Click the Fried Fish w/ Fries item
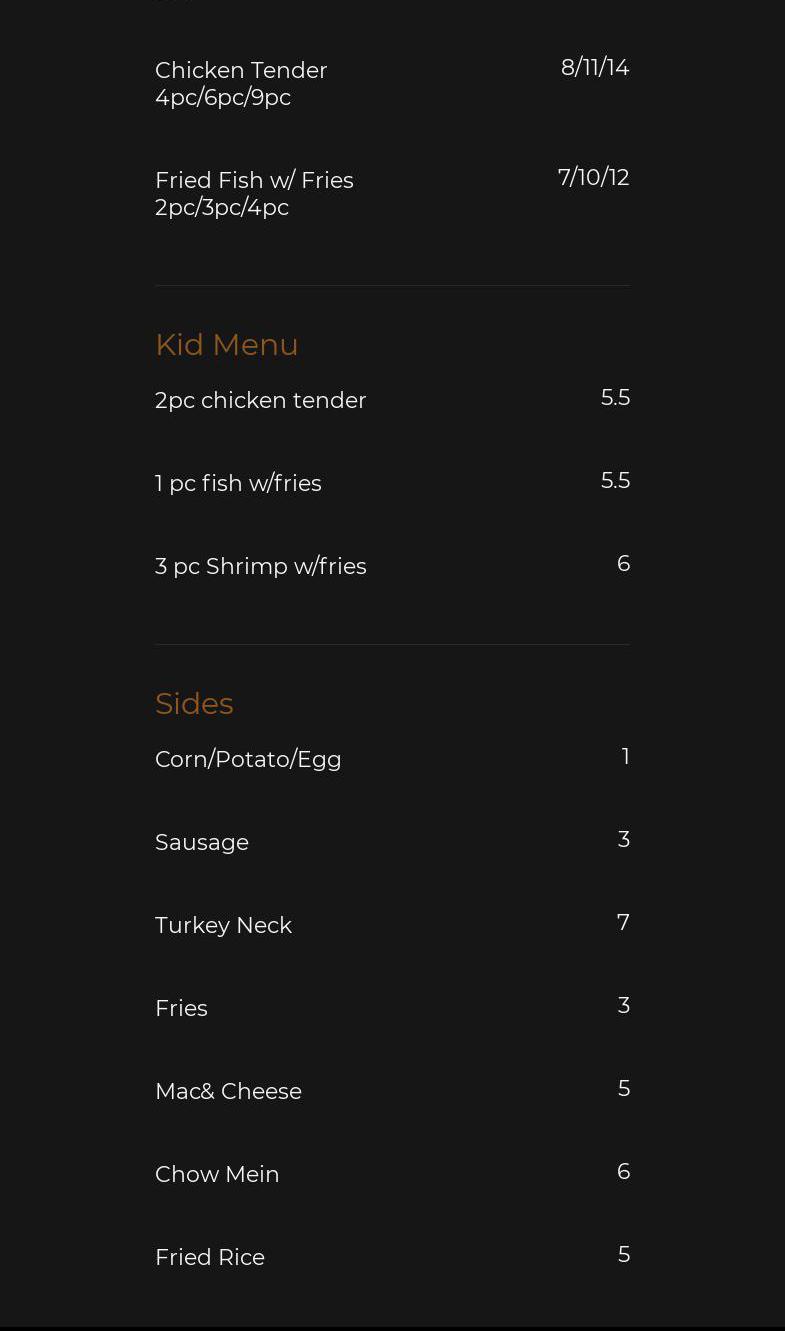Screen dimensions: 785x1331 pos(254,181)
